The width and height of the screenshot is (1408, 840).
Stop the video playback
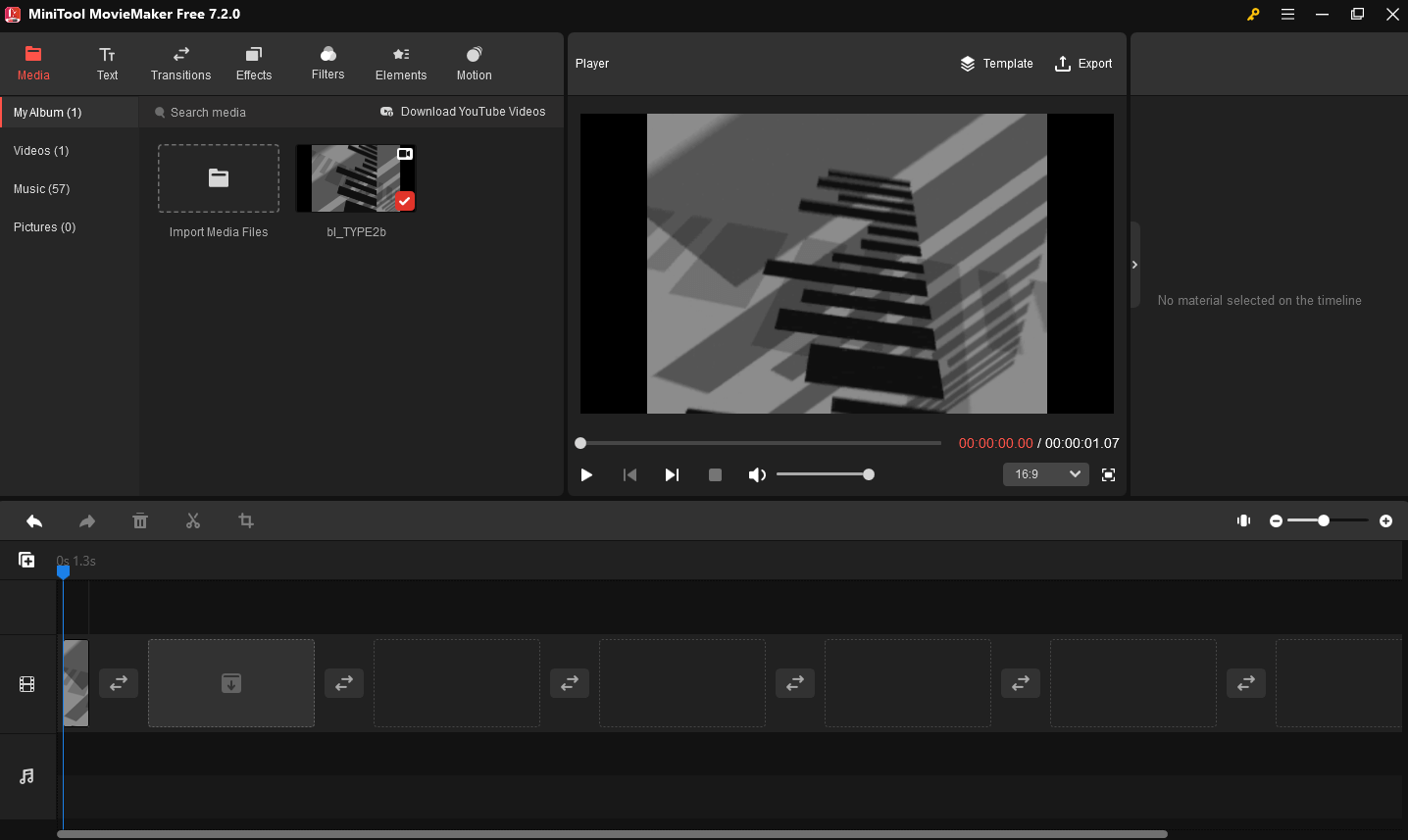715,474
